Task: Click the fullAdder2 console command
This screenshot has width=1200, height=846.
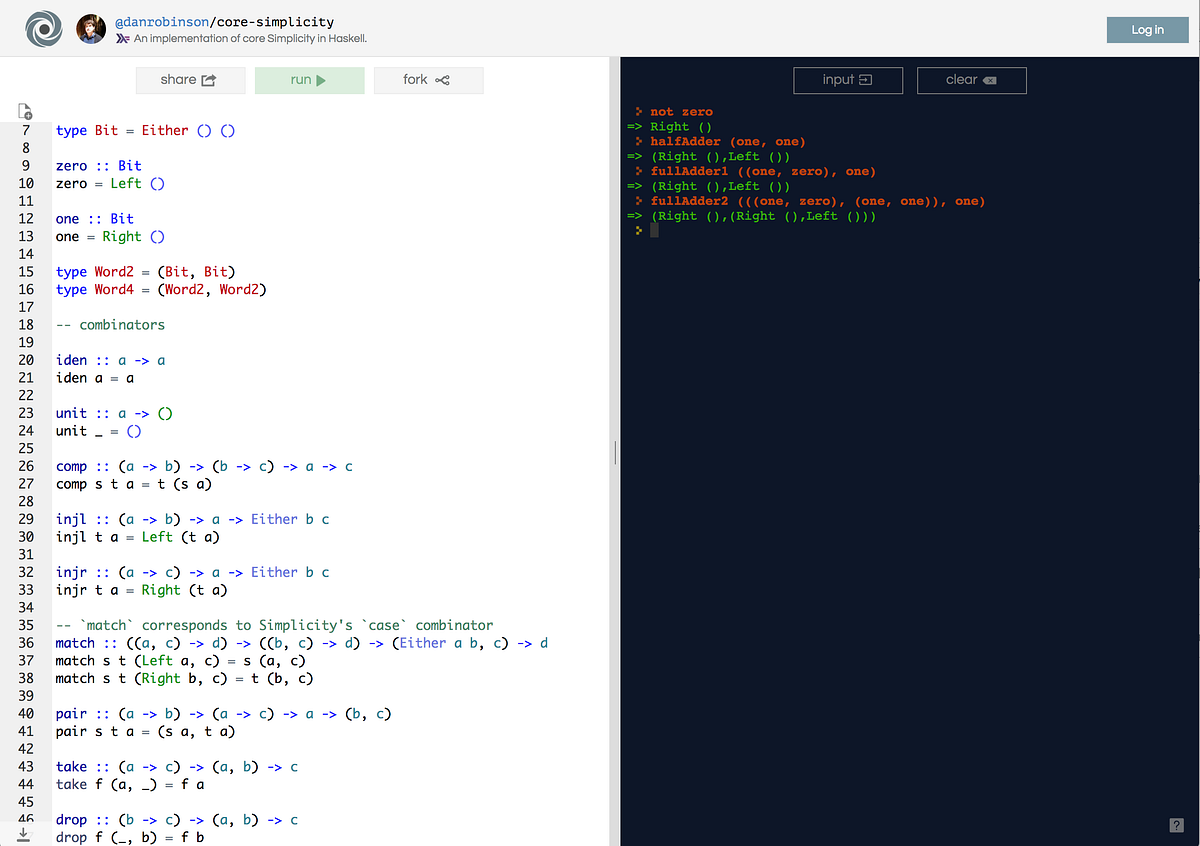Action: coord(817,202)
